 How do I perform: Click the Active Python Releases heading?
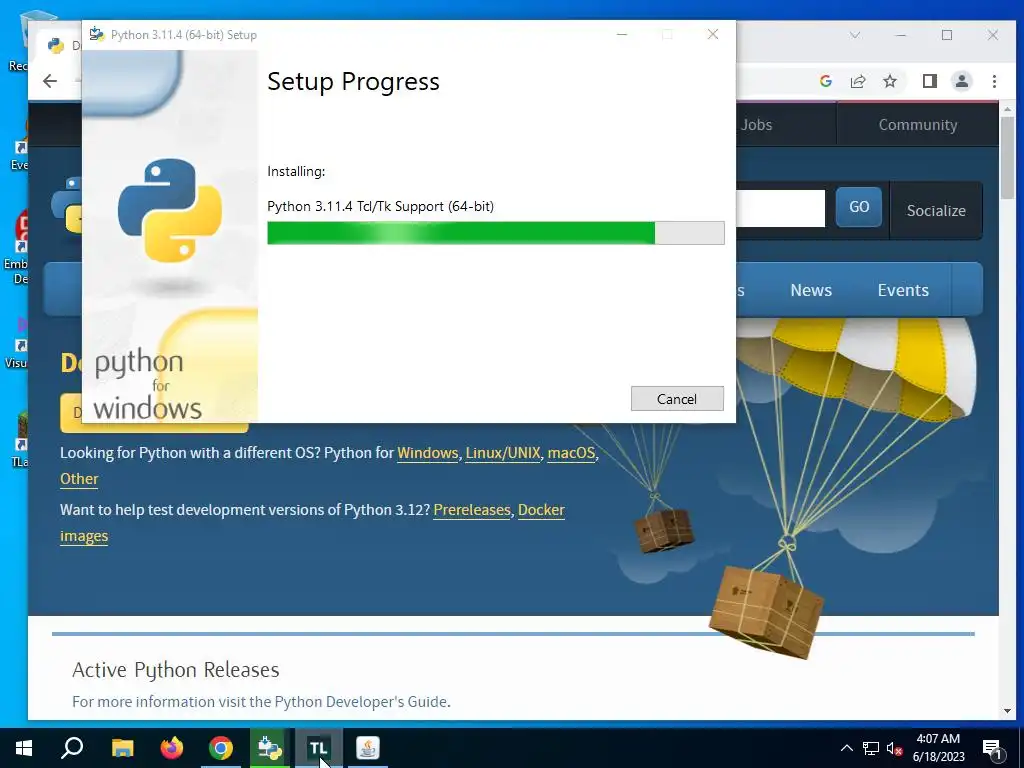[176, 669]
